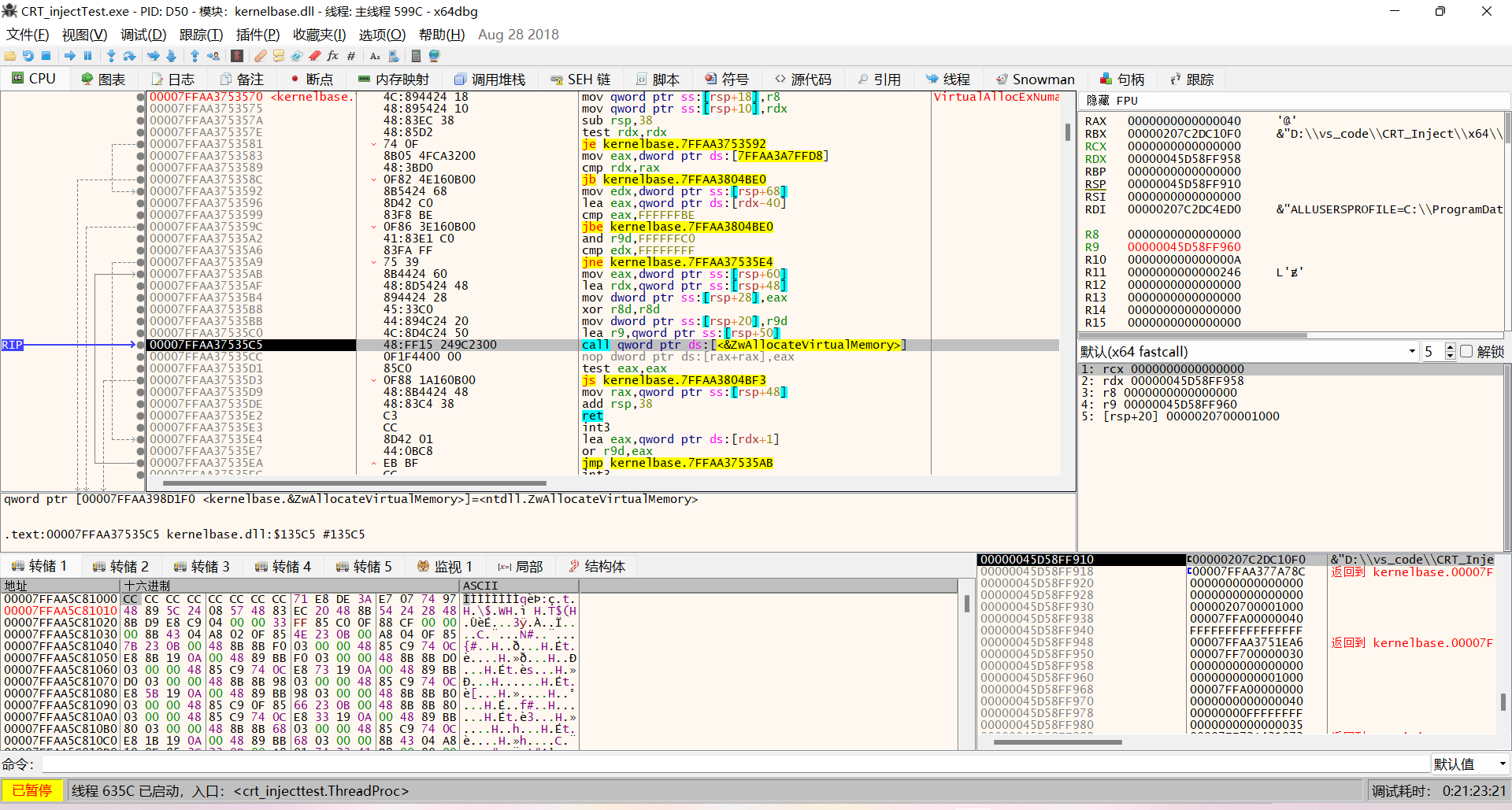1512x810 pixels.
Task: Run to user code icon
Action: pyautogui.click(x=213, y=56)
